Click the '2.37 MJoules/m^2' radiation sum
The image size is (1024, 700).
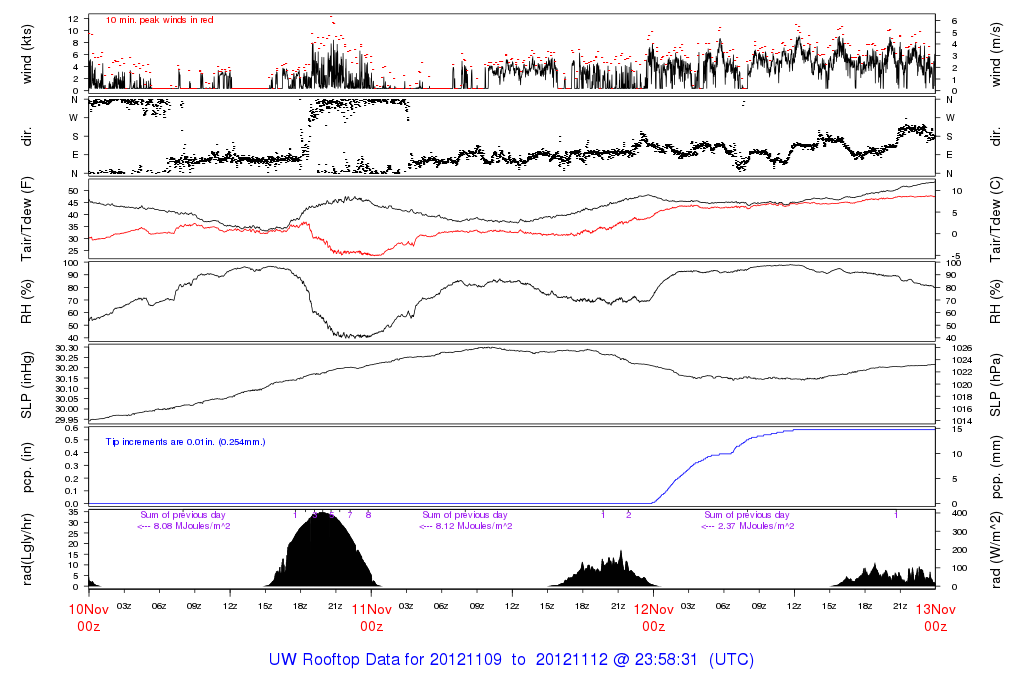pyautogui.click(x=756, y=526)
